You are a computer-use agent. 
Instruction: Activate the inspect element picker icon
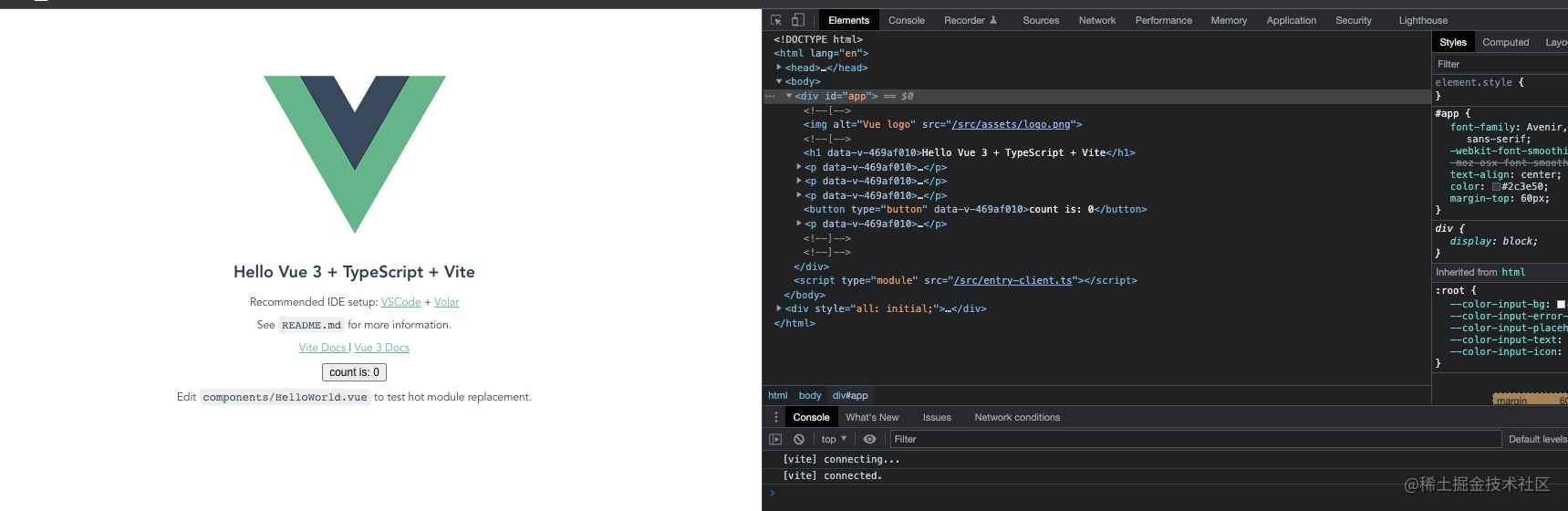click(x=776, y=20)
